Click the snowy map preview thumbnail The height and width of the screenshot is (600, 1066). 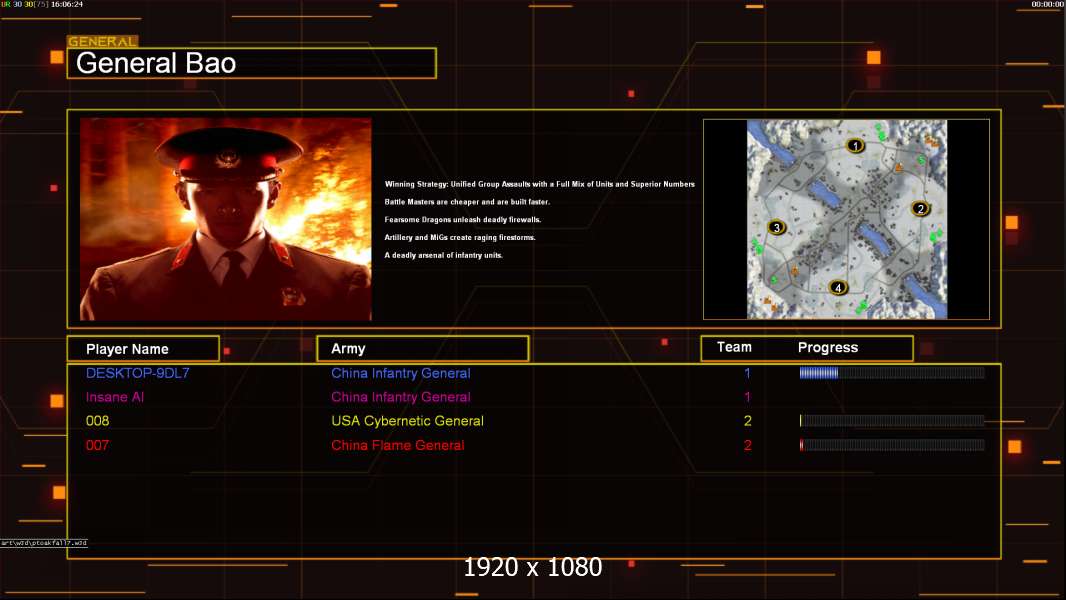(846, 219)
